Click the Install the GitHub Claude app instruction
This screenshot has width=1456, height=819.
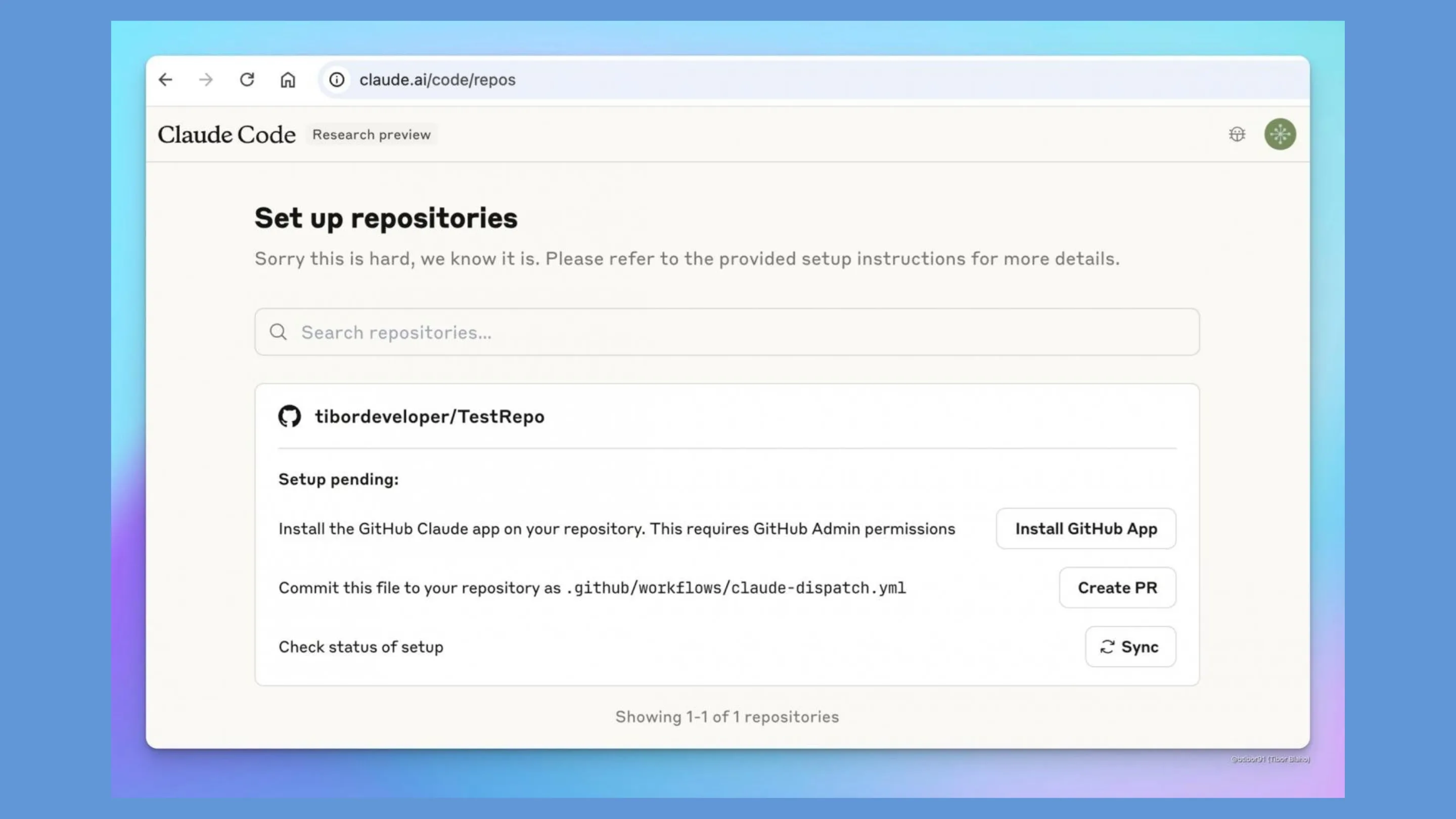(x=617, y=529)
